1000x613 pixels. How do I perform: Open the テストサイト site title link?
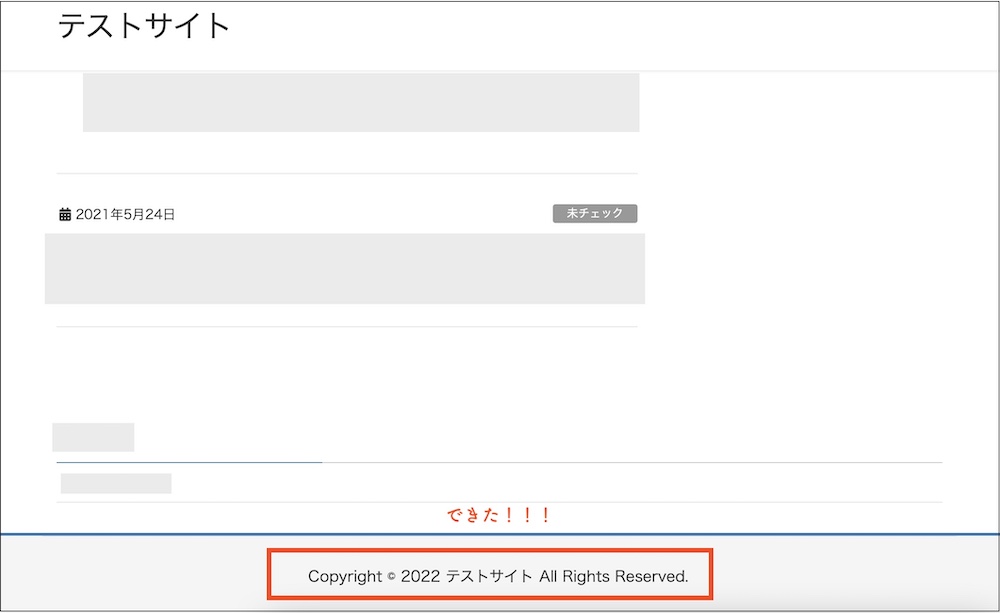(144, 26)
